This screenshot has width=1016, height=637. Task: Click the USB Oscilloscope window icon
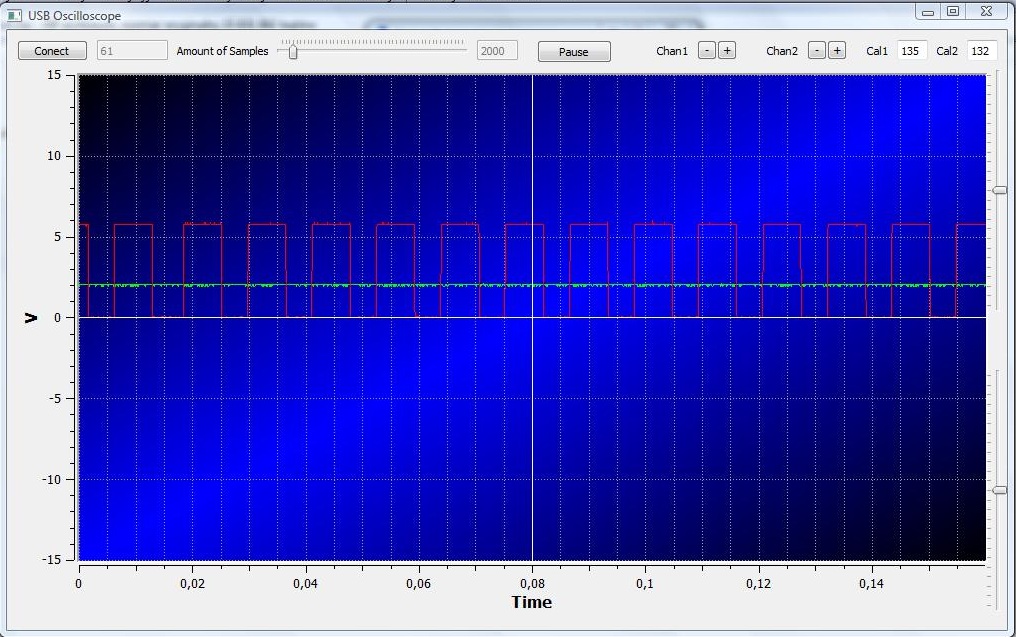click(14, 15)
